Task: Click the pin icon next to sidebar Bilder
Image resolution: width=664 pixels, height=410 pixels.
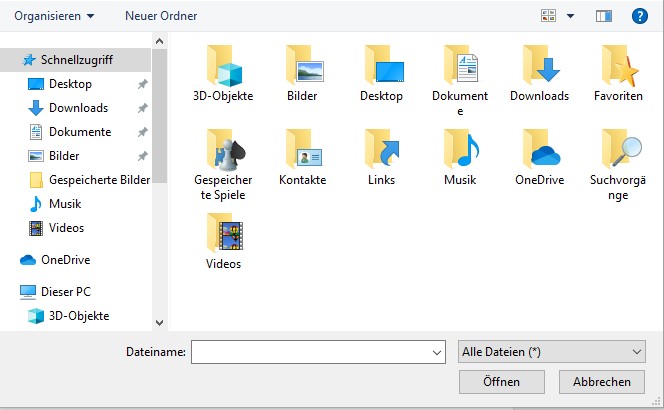Action: coord(143,156)
